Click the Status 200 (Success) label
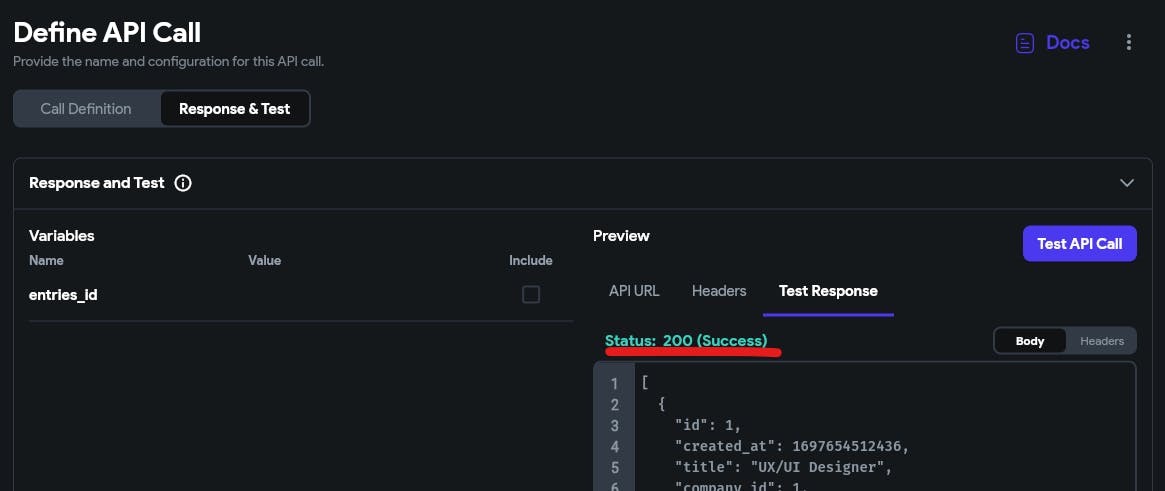1165x491 pixels. 686,341
